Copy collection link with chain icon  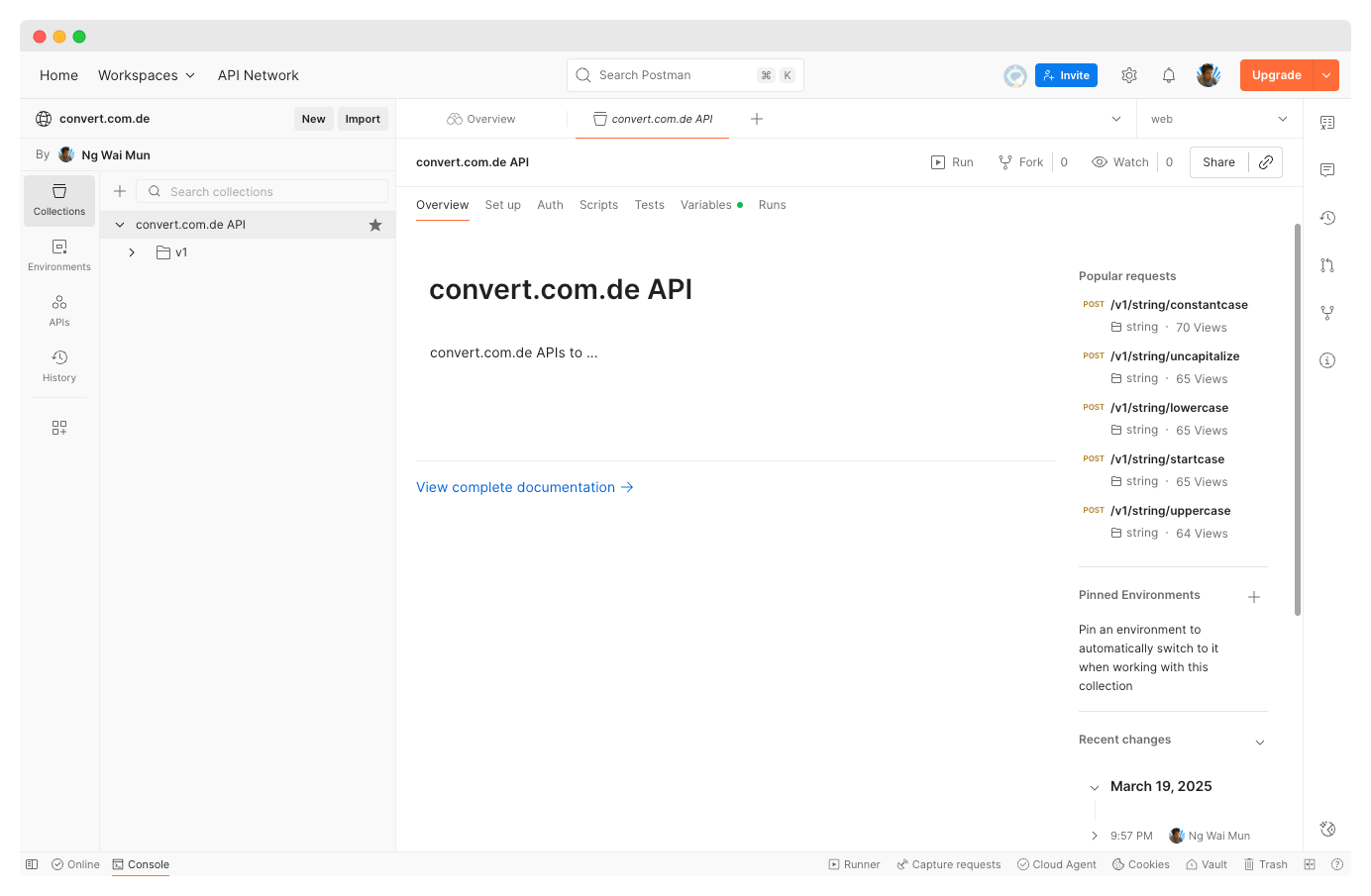(1266, 162)
